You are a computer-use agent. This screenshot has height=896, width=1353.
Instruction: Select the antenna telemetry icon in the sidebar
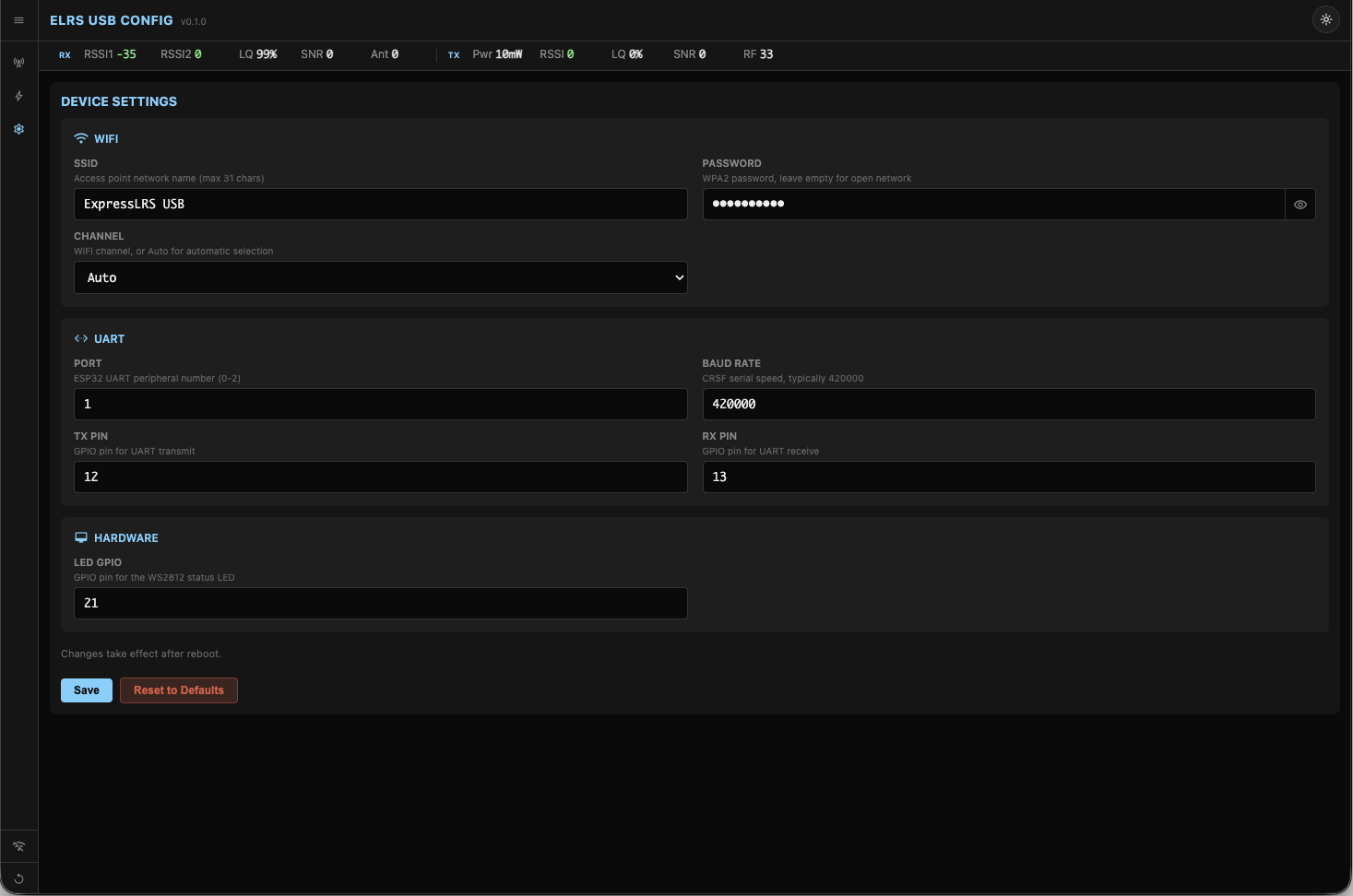point(18,63)
